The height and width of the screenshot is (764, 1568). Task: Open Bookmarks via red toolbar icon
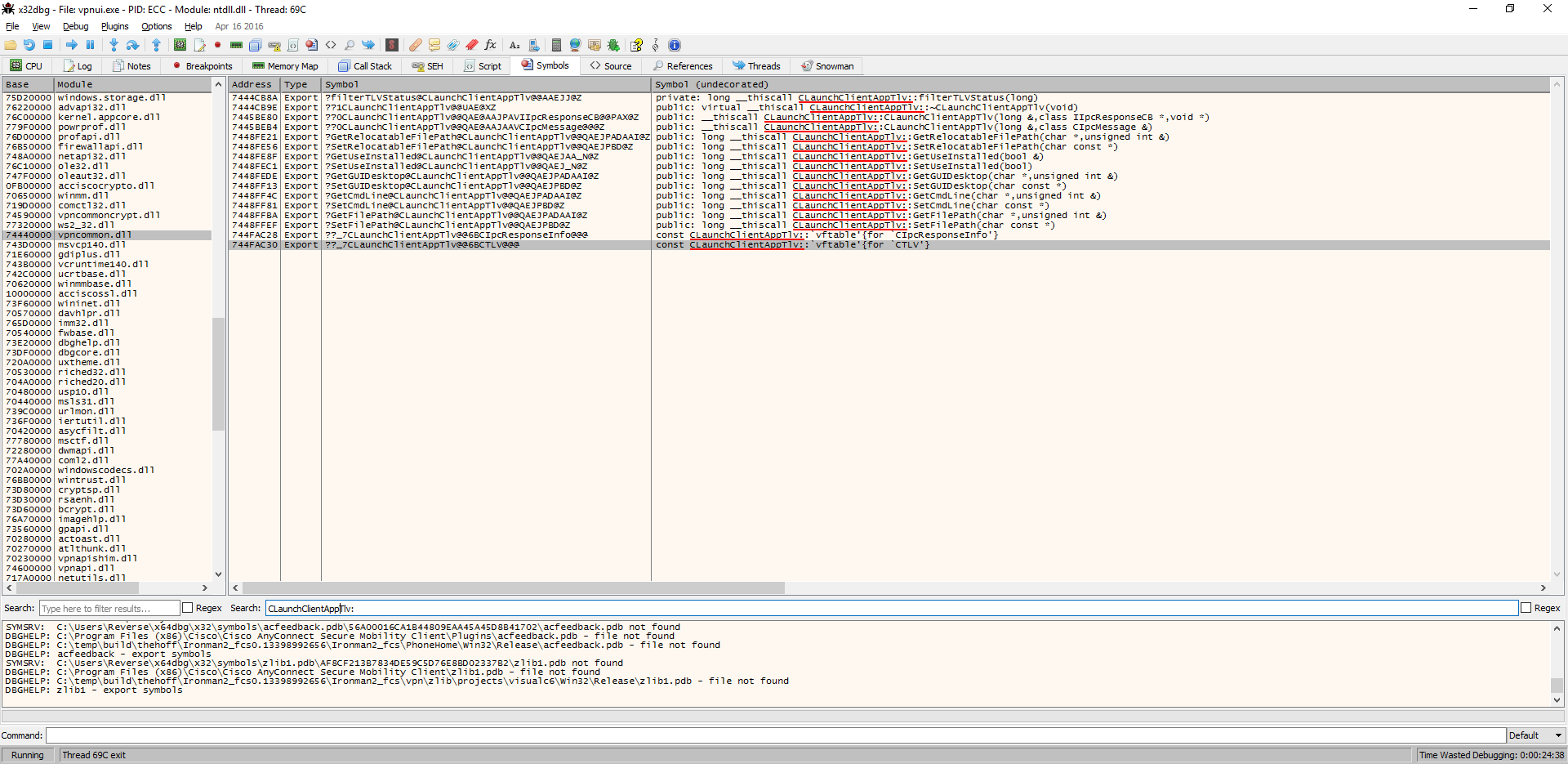pyautogui.click(x=472, y=45)
